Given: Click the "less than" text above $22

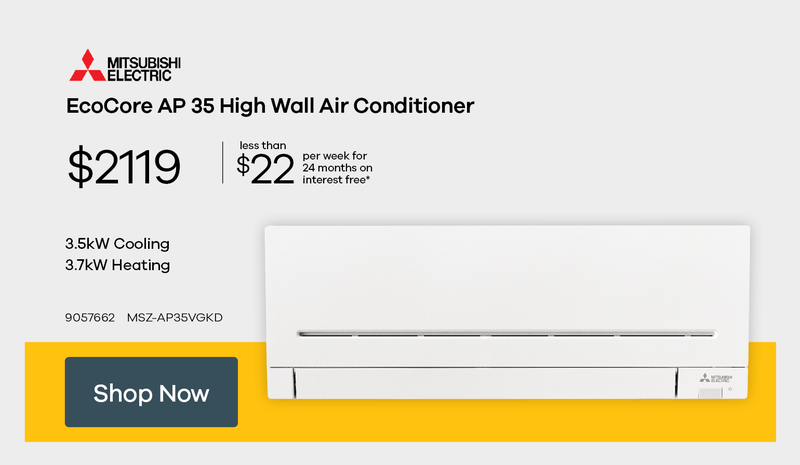Looking at the screenshot, I should (x=263, y=145).
